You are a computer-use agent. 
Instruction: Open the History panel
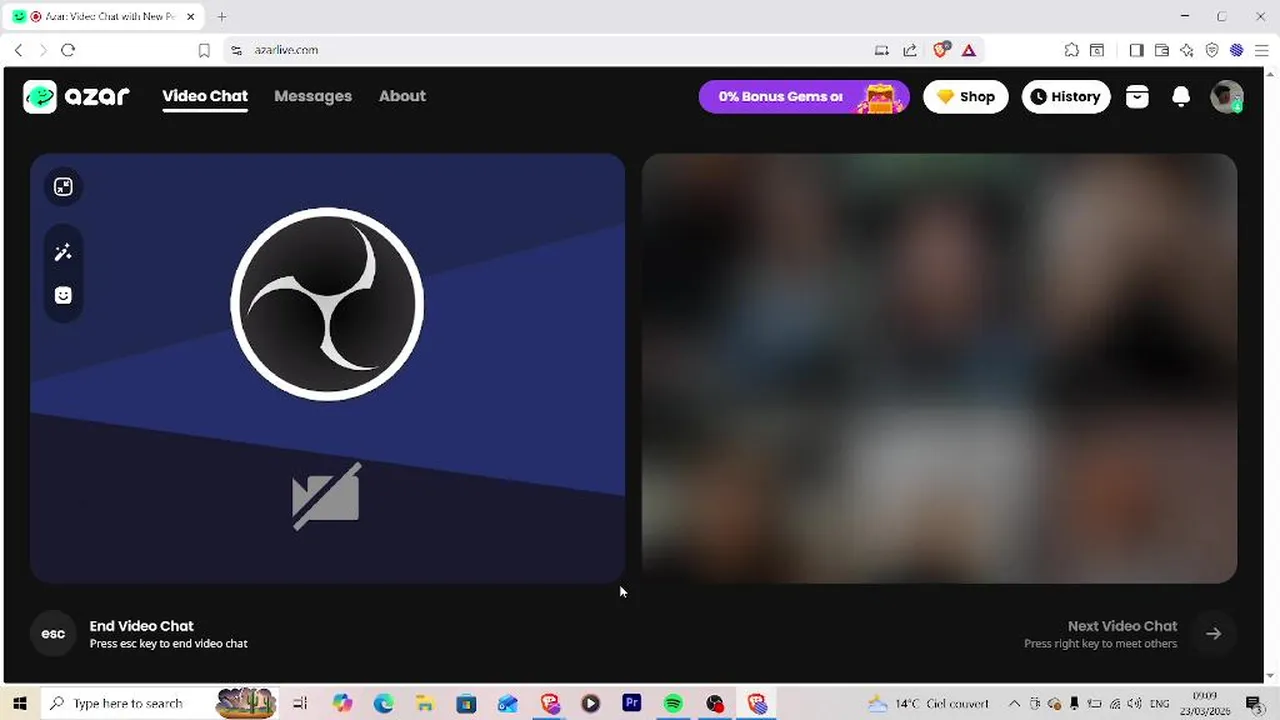pyautogui.click(x=1066, y=97)
